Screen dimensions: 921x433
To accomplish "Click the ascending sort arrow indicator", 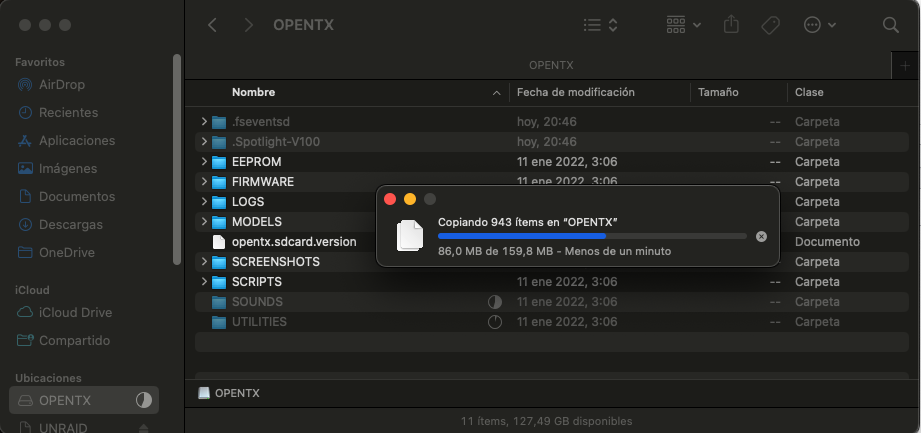I will pos(496,93).
